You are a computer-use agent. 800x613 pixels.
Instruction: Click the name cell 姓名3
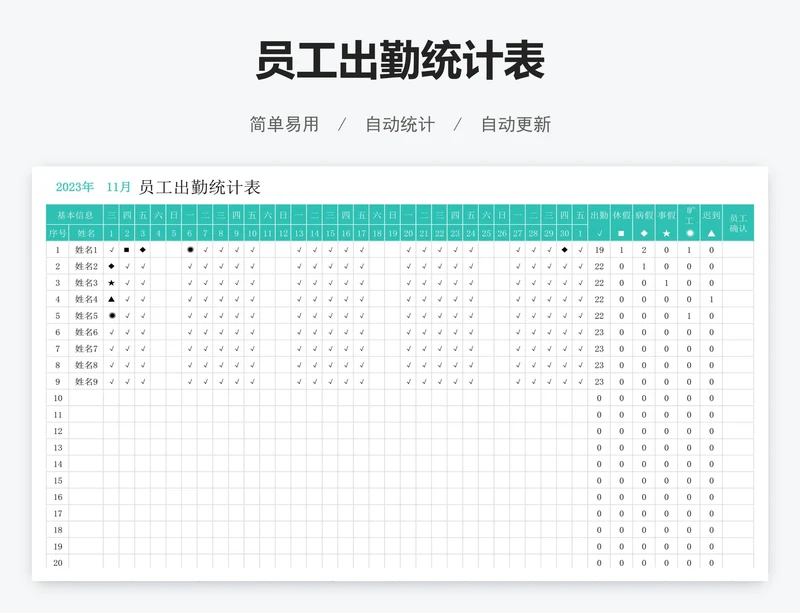tap(86, 283)
